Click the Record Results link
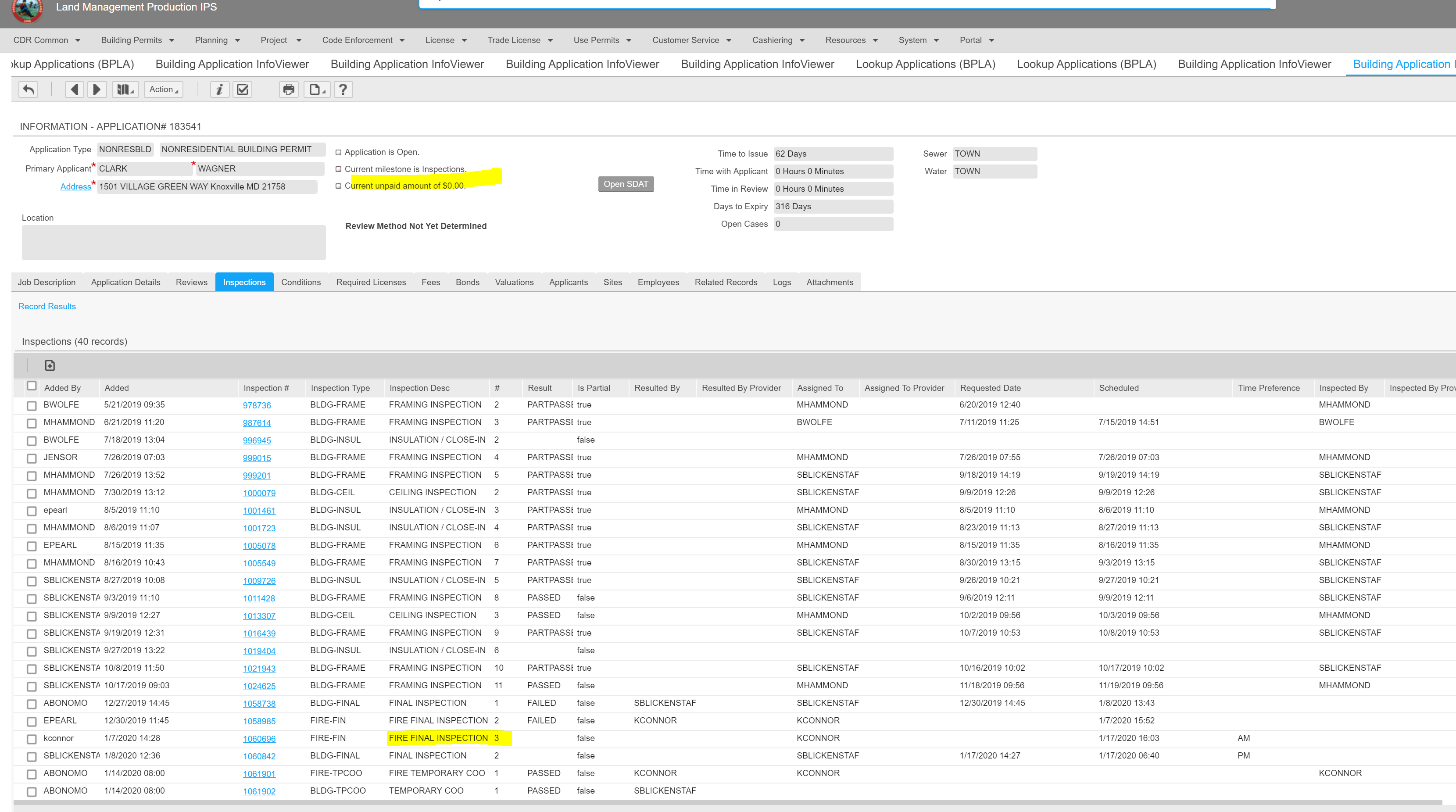 click(47, 306)
